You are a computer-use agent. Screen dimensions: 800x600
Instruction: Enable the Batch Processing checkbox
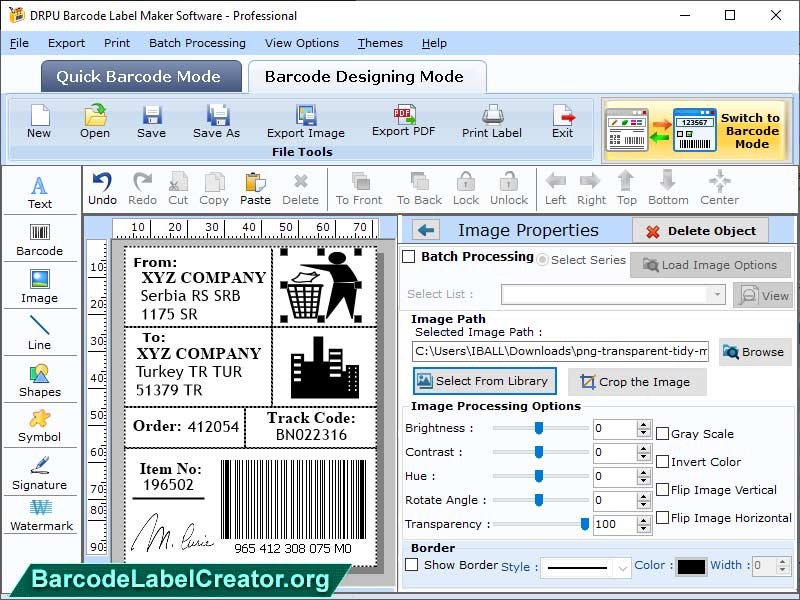click(x=409, y=257)
